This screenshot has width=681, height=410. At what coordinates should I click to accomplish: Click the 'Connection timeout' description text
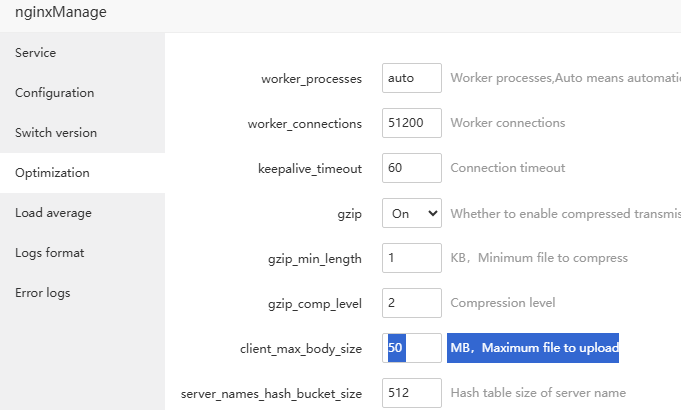508,168
